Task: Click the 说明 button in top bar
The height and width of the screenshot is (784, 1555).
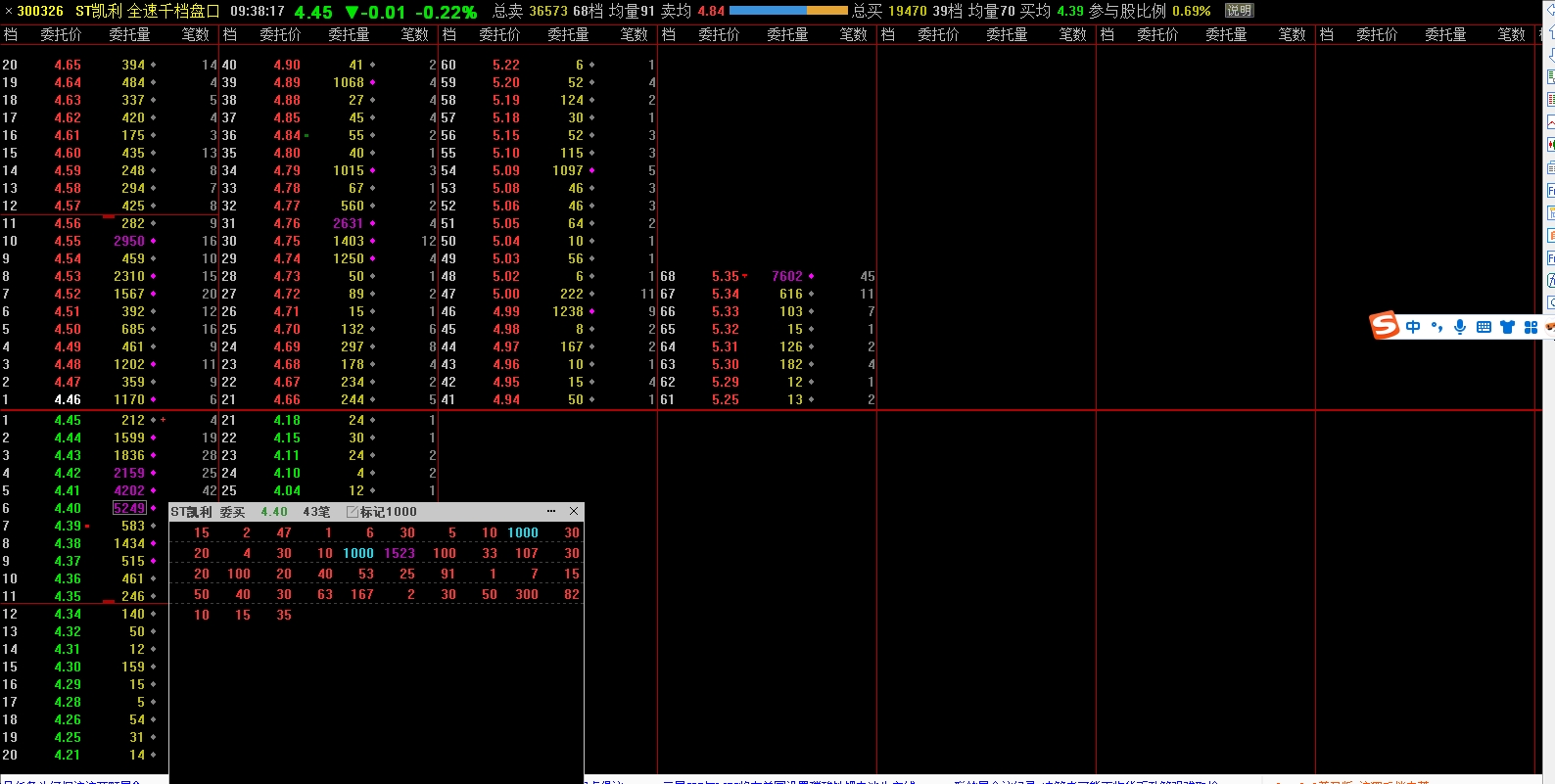Action: 1240,11
